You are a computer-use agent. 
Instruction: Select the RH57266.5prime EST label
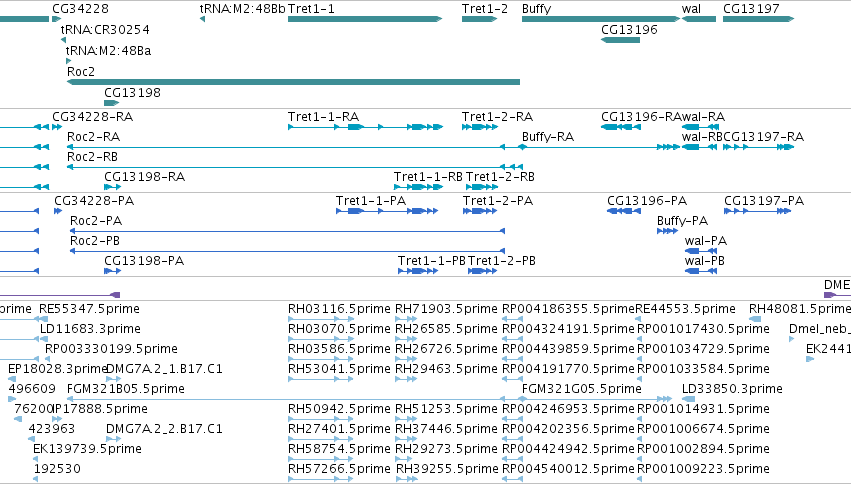(x=339, y=469)
